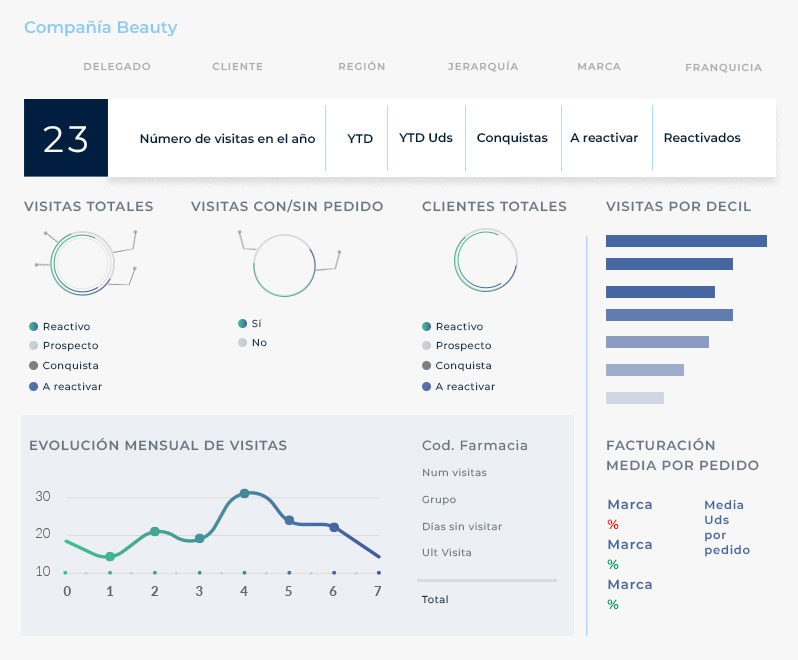
Task: Toggle Reactivo legend under Visitas Totales
Action: 60,326
